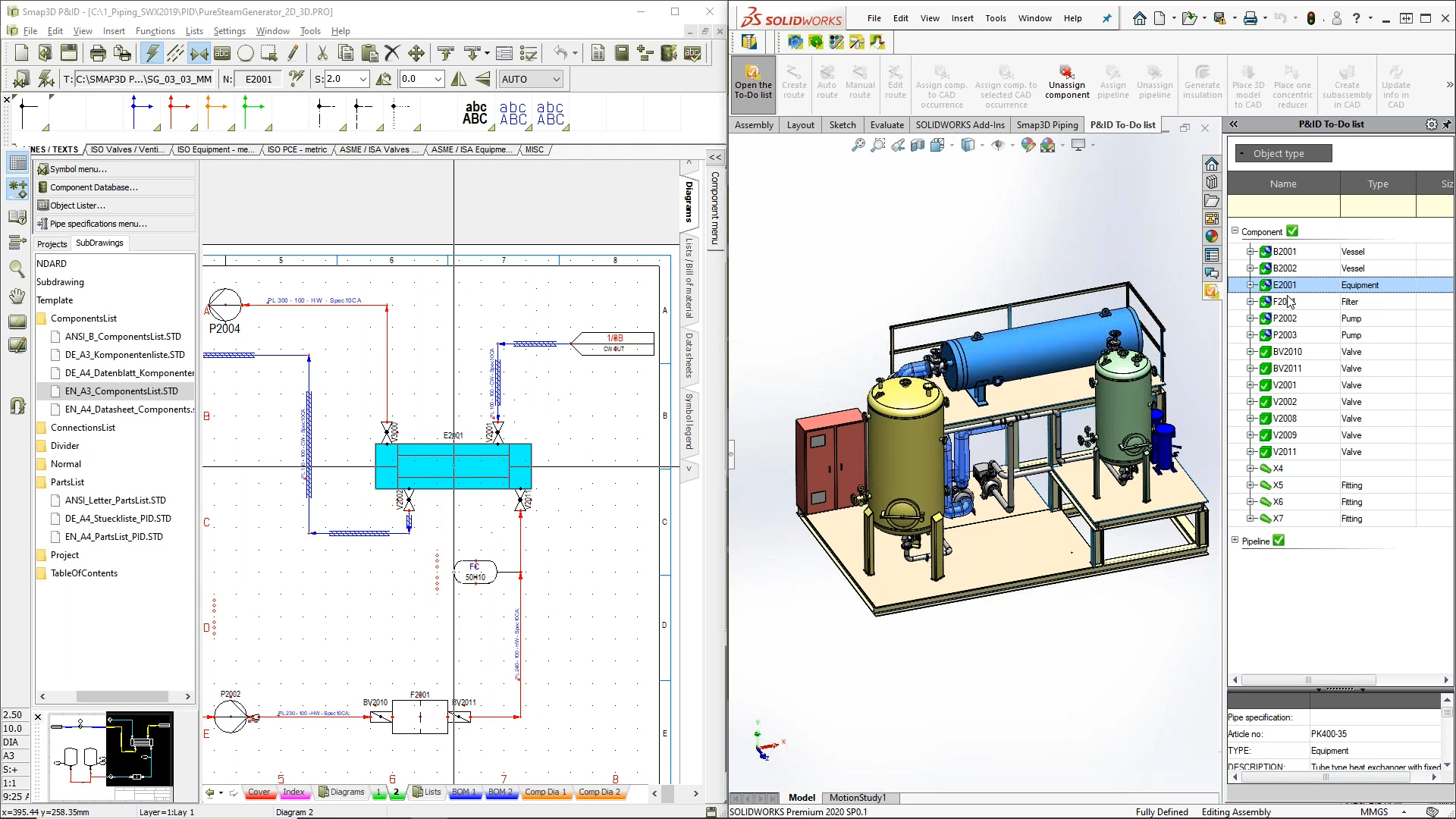Click the Component Database button
Viewport: 1456px width, 819px height.
pos(93,187)
